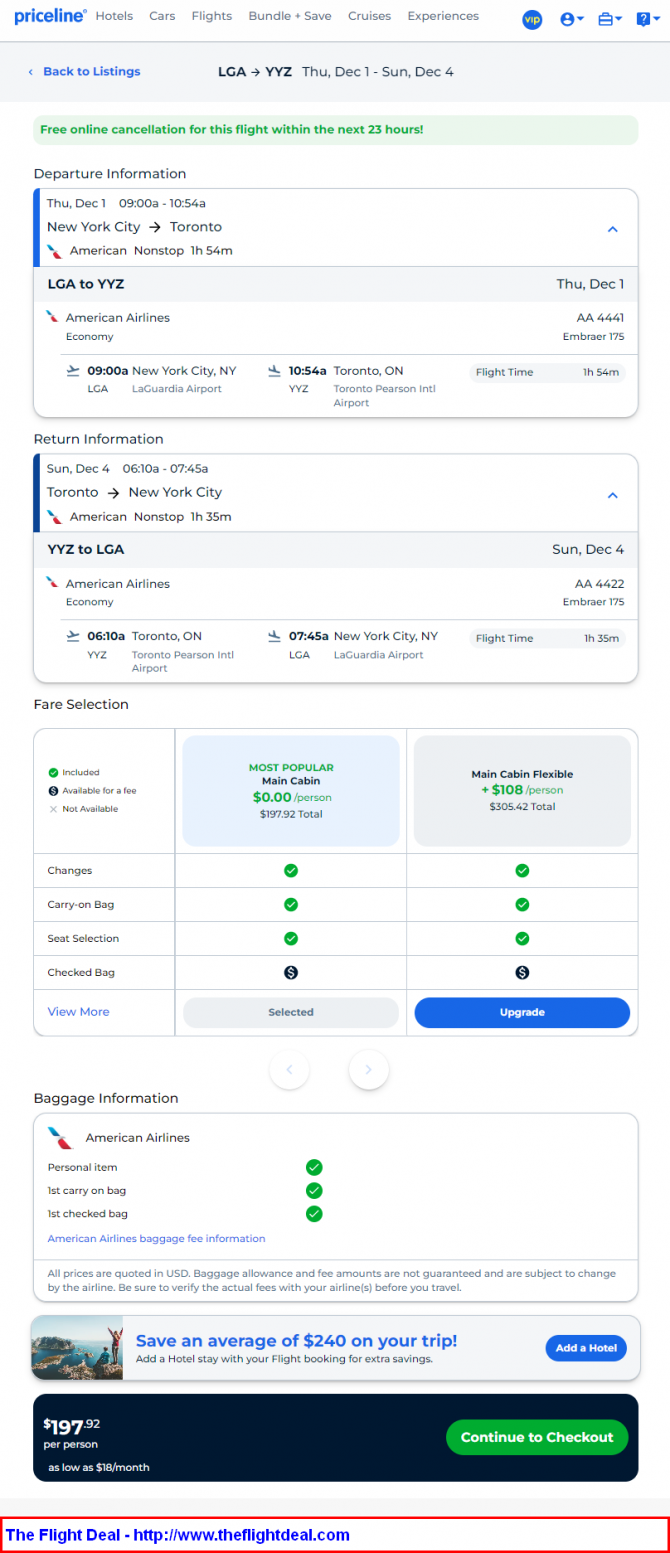
Task: Open the trips suitcase dropdown
Action: pos(609,19)
